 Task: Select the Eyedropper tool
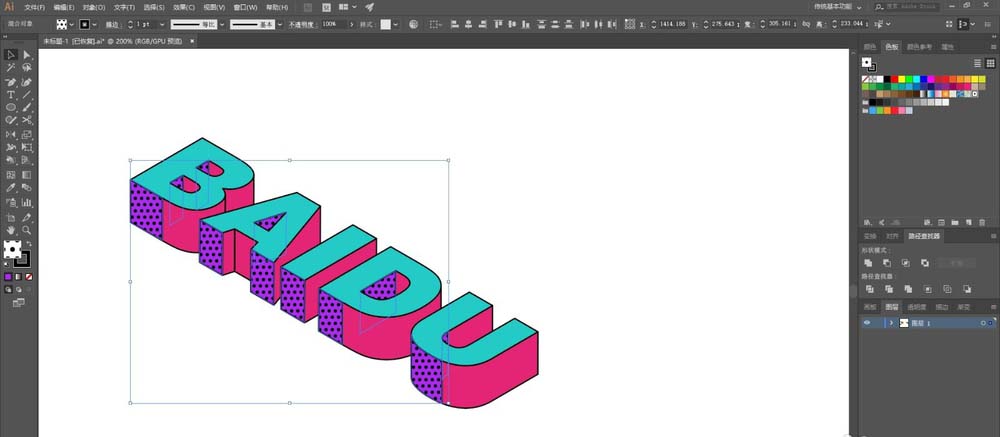[x=11, y=188]
